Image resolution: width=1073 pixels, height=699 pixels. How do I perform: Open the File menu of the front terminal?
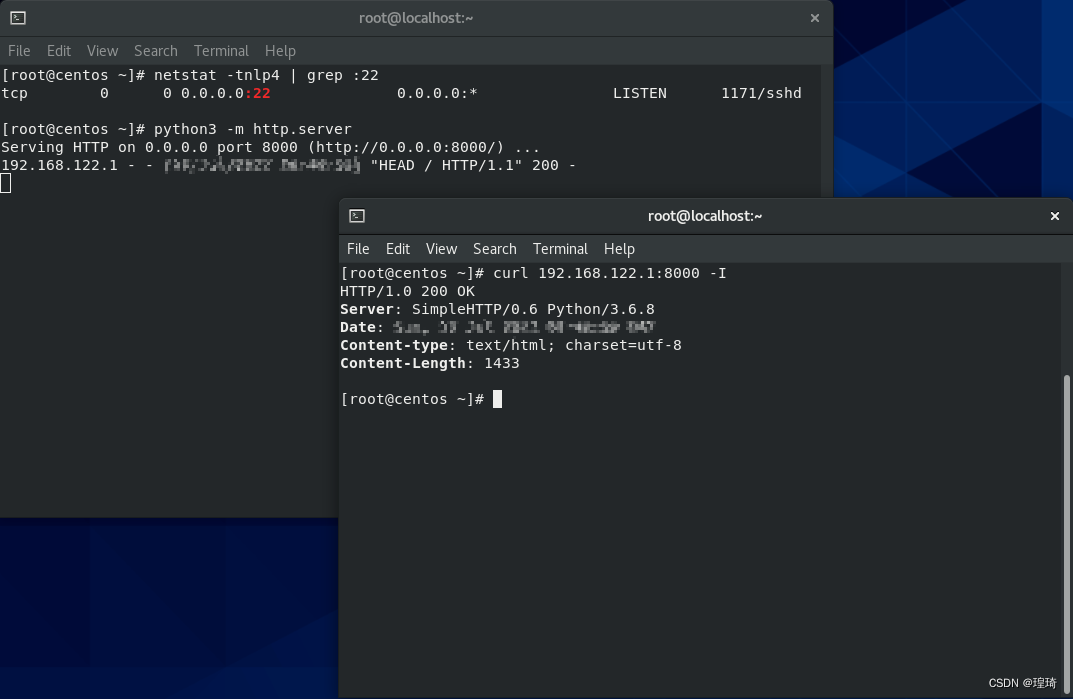coord(357,248)
